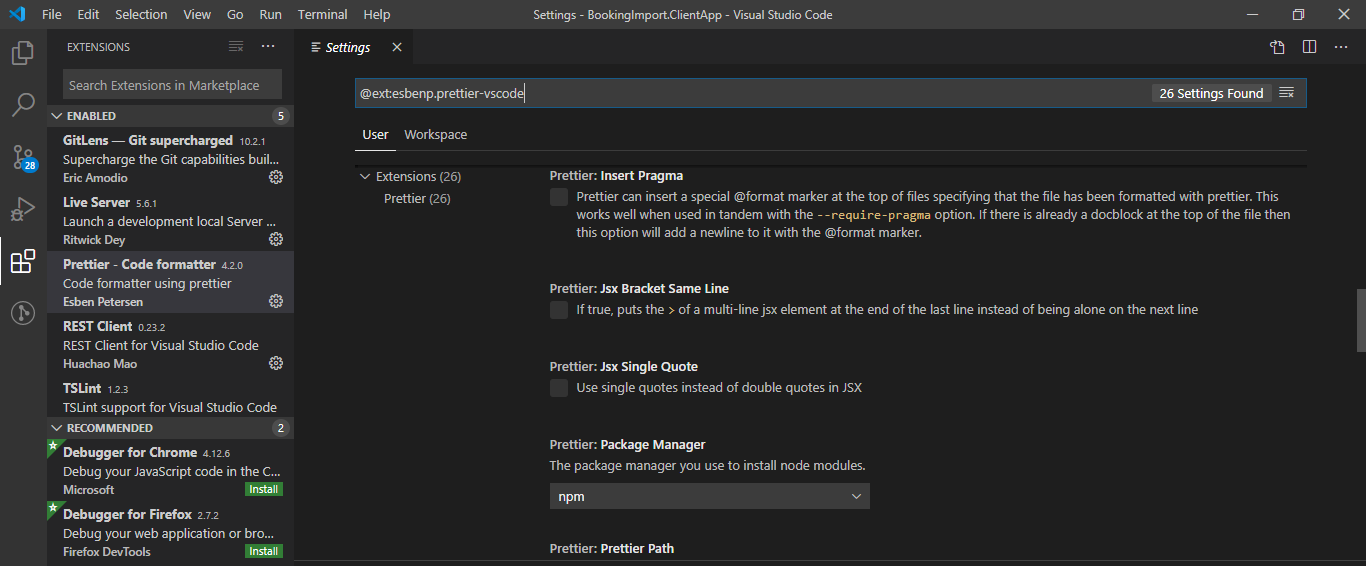Open editor more actions ellipsis
Screen dimensions: 1366x566
[1342, 47]
